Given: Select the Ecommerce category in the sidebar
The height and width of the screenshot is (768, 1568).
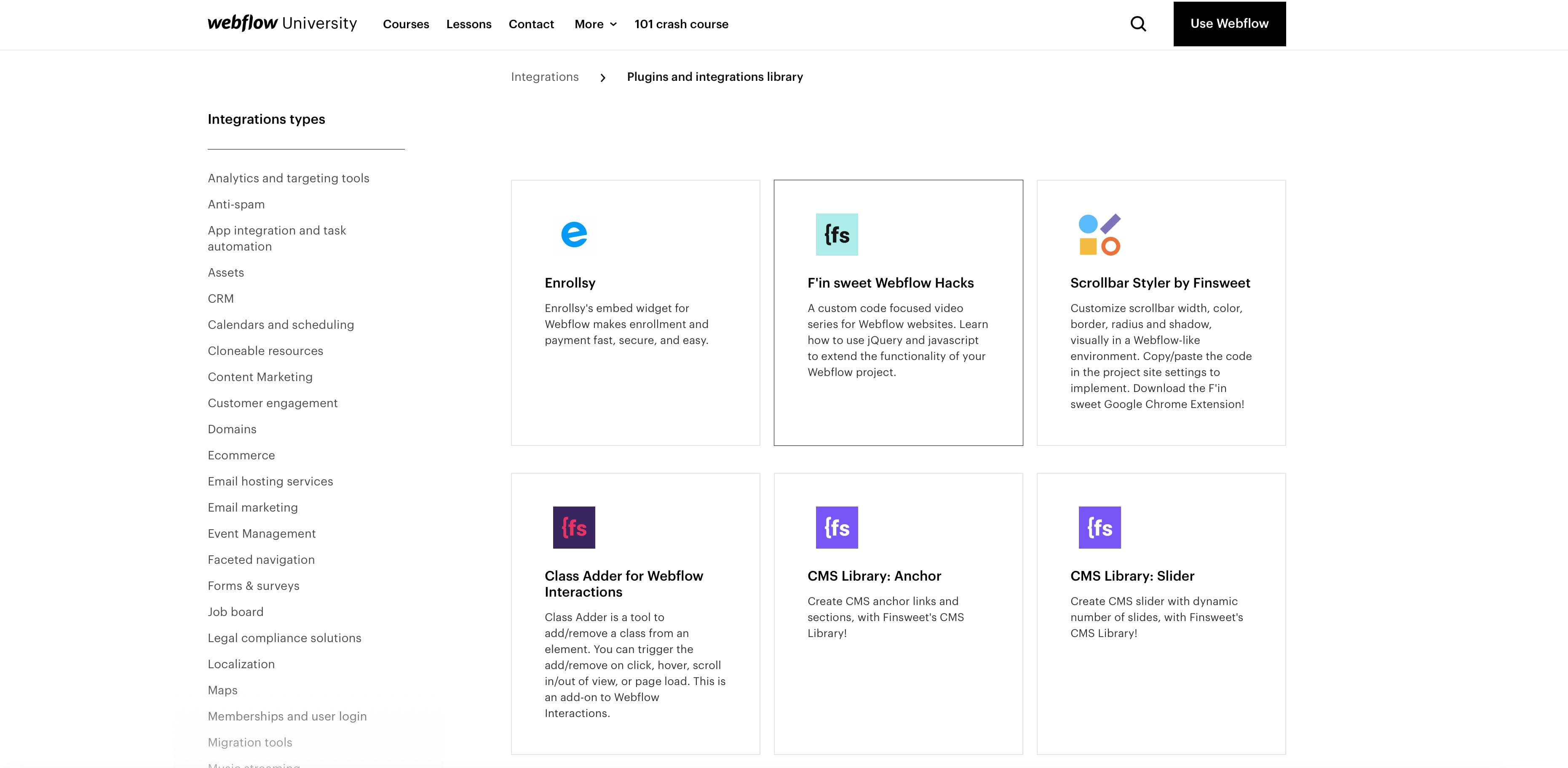Looking at the screenshot, I should (241, 455).
